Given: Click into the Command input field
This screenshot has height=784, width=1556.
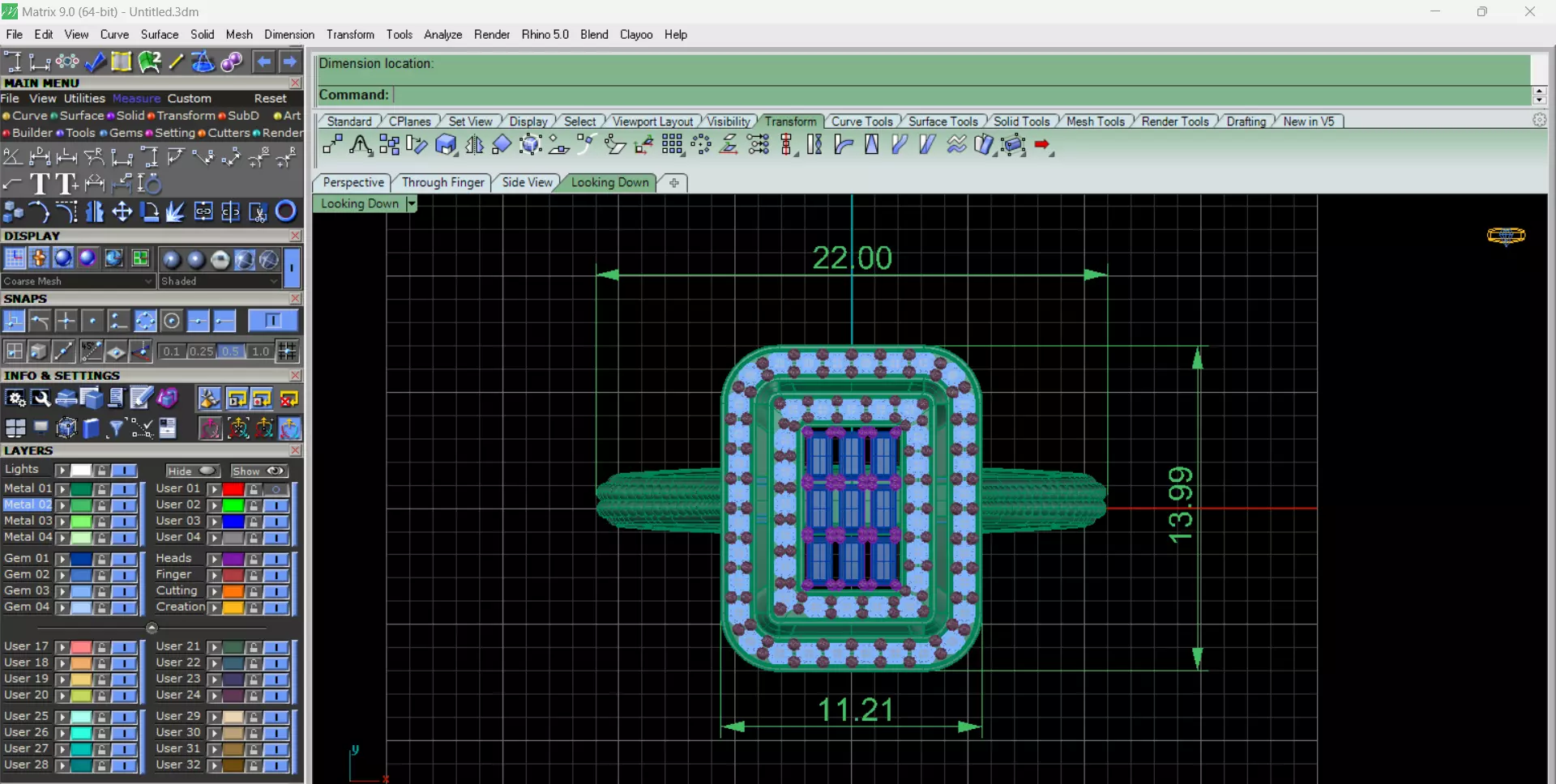Looking at the screenshot, I should point(961,95).
